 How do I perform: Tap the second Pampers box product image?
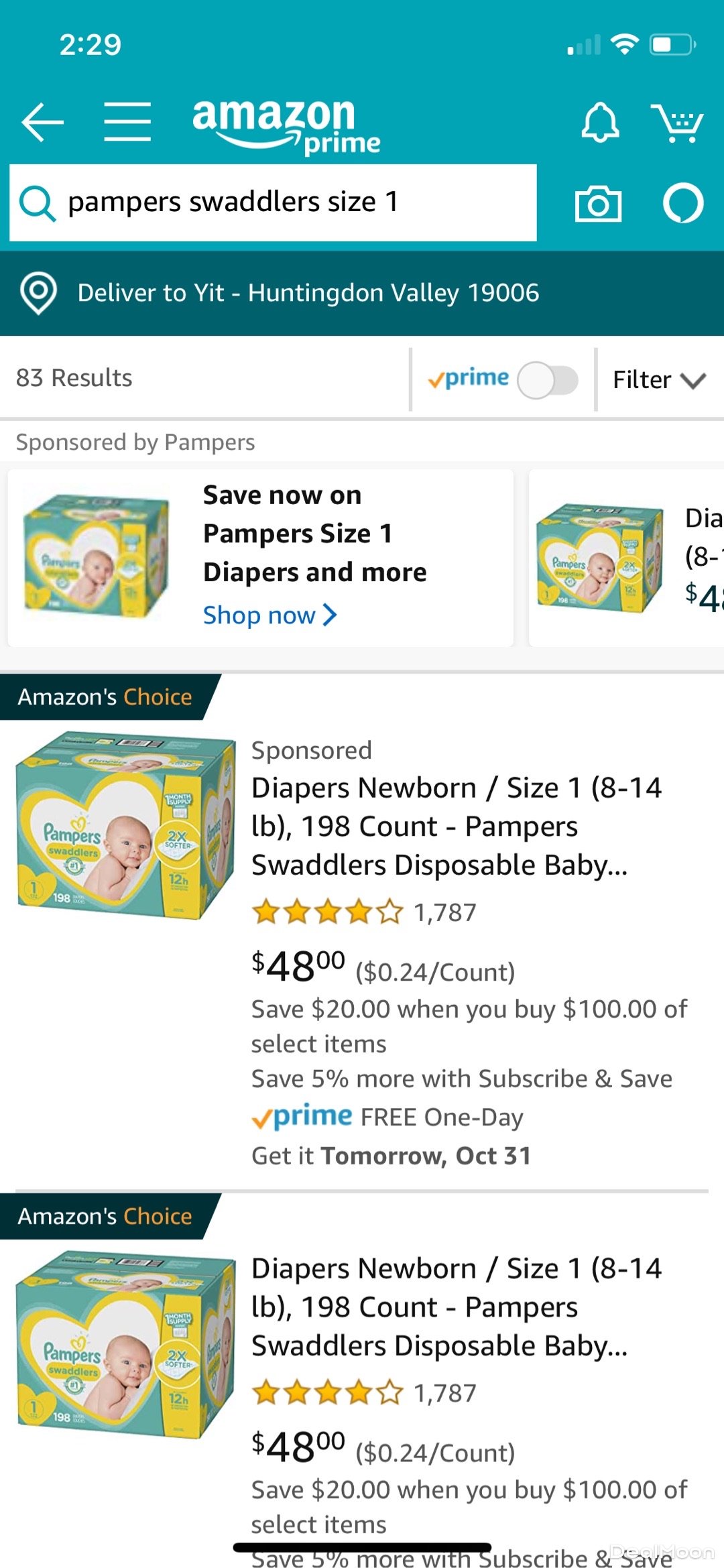point(125,1344)
